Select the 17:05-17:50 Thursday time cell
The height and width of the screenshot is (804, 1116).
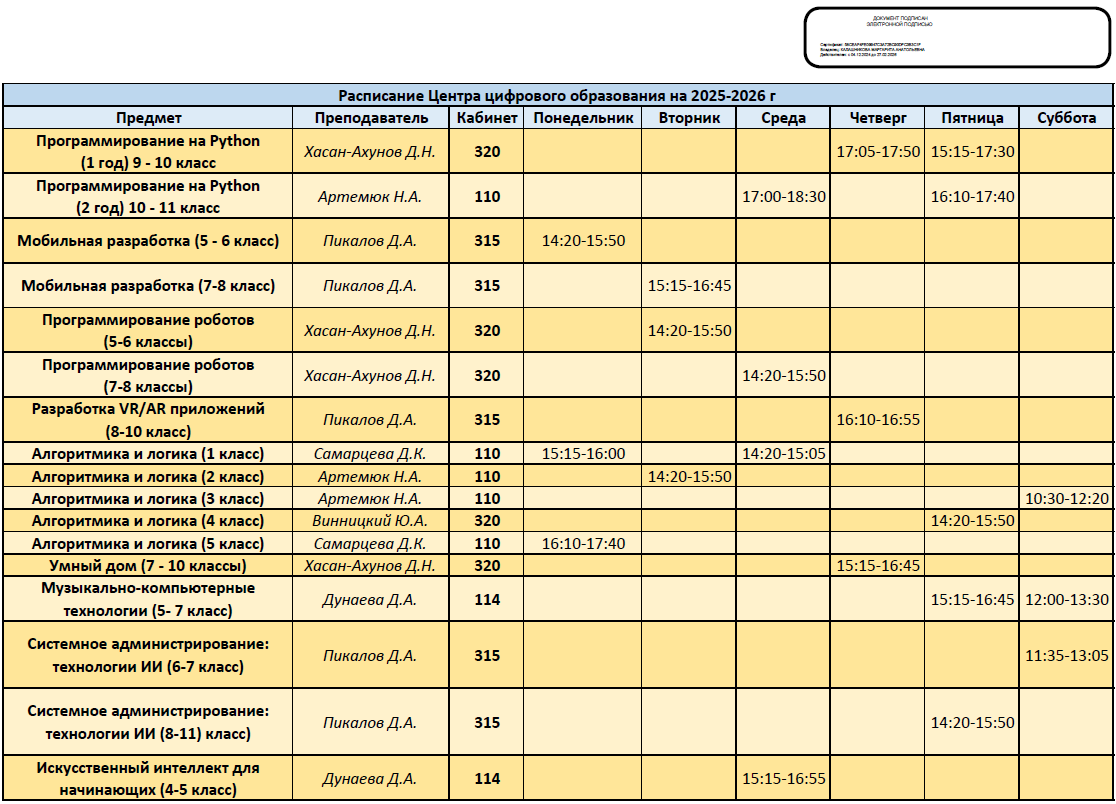877,152
